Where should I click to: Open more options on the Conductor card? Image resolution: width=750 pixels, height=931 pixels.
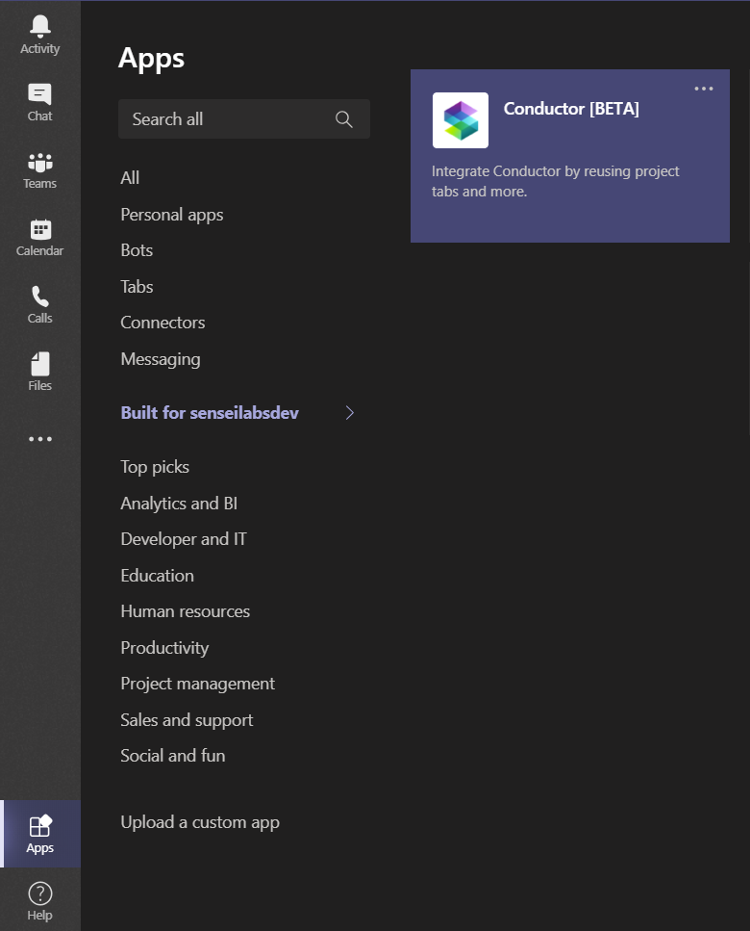[x=703, y=88]
